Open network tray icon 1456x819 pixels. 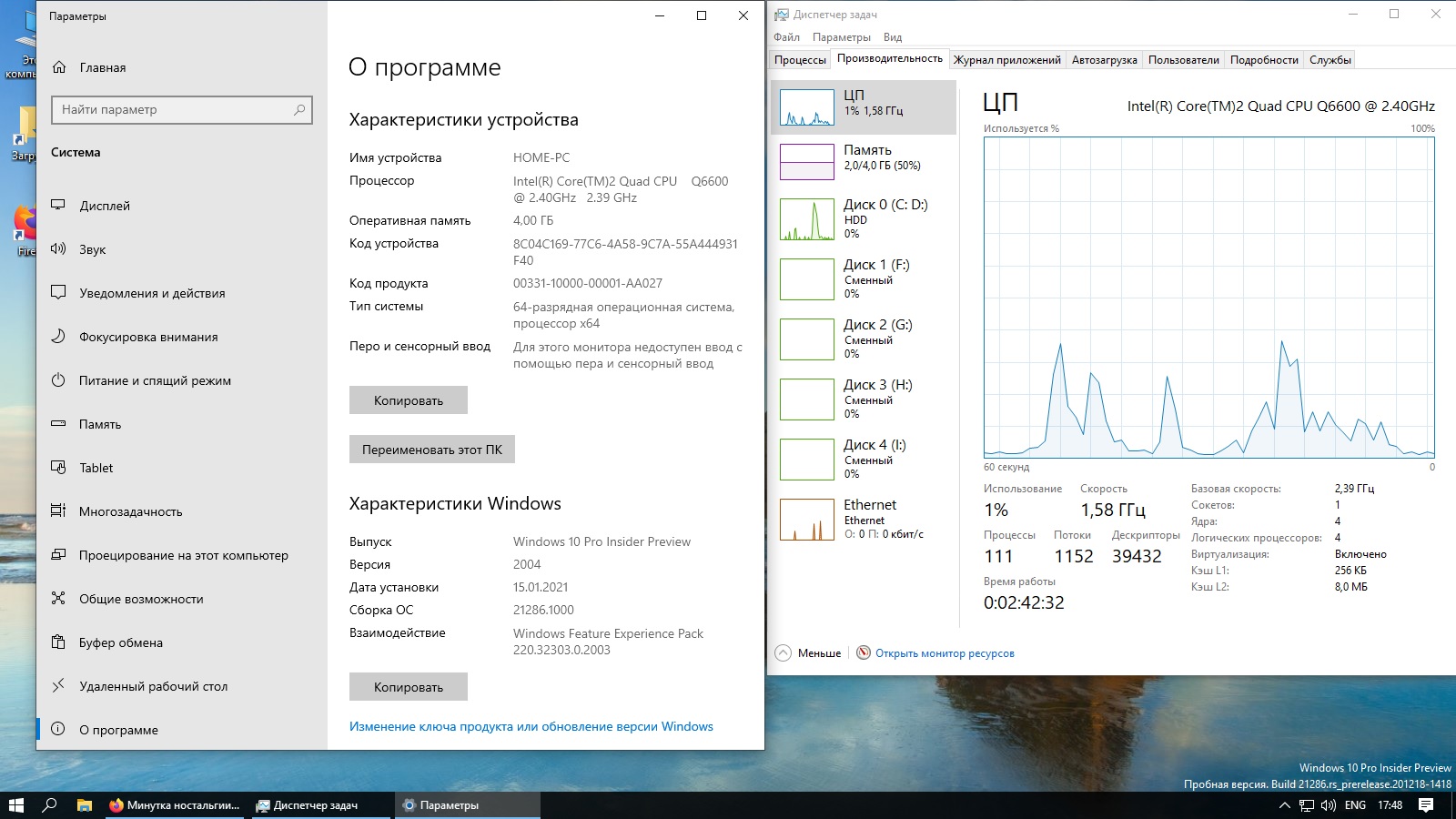click(1307, 805)
